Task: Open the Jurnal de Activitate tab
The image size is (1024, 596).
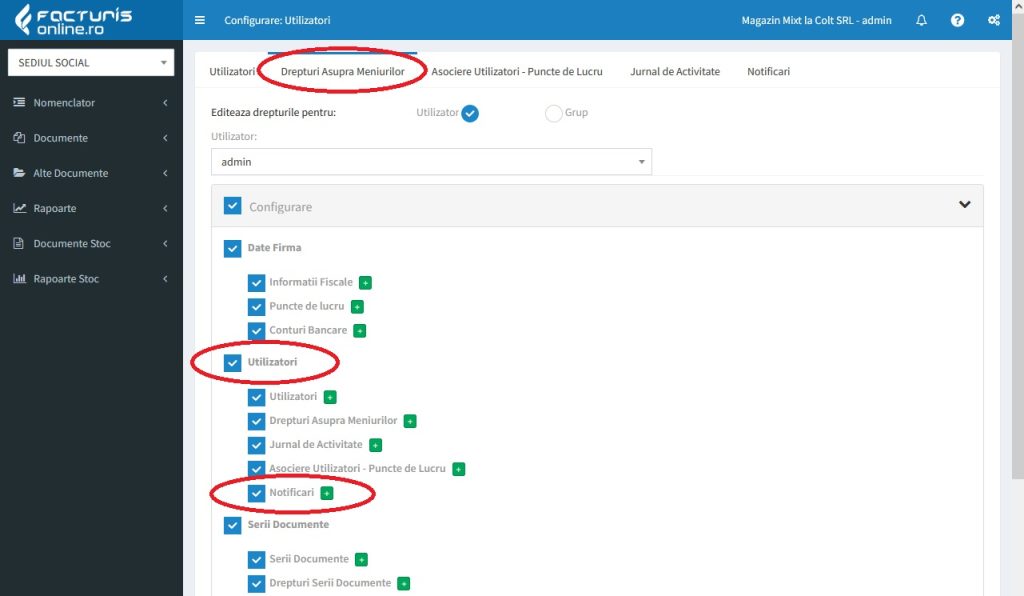Action: coord(675,71)
